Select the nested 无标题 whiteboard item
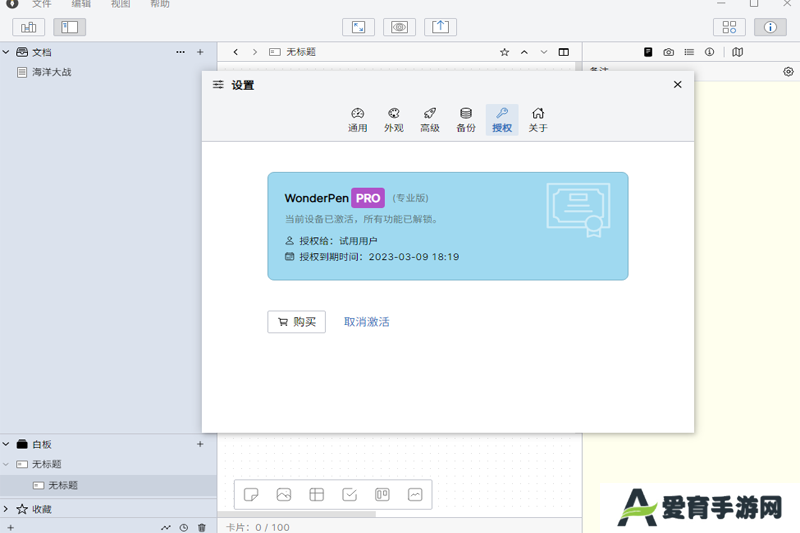800x533 pixels. 108,486
